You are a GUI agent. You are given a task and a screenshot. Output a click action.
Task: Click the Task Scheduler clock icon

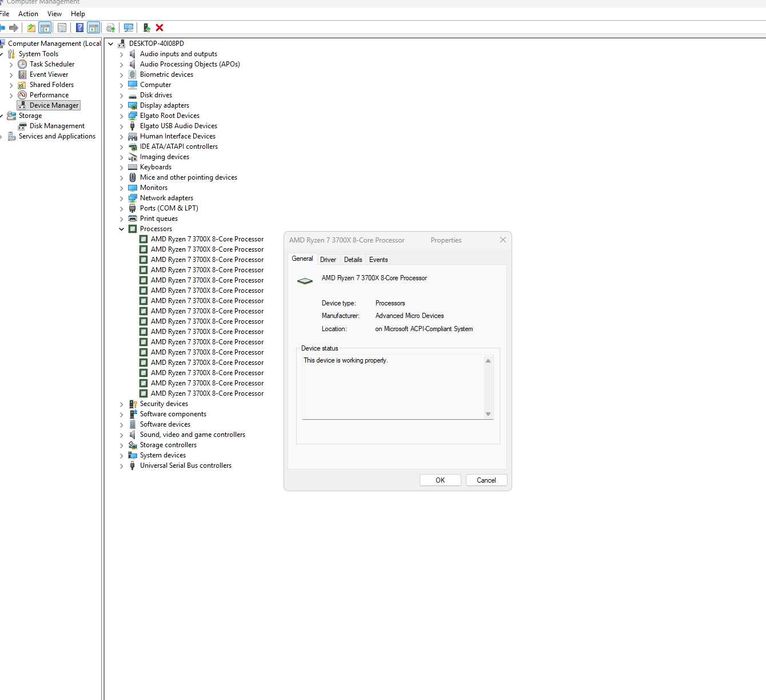pyautogui.click(x=22, y=64)
